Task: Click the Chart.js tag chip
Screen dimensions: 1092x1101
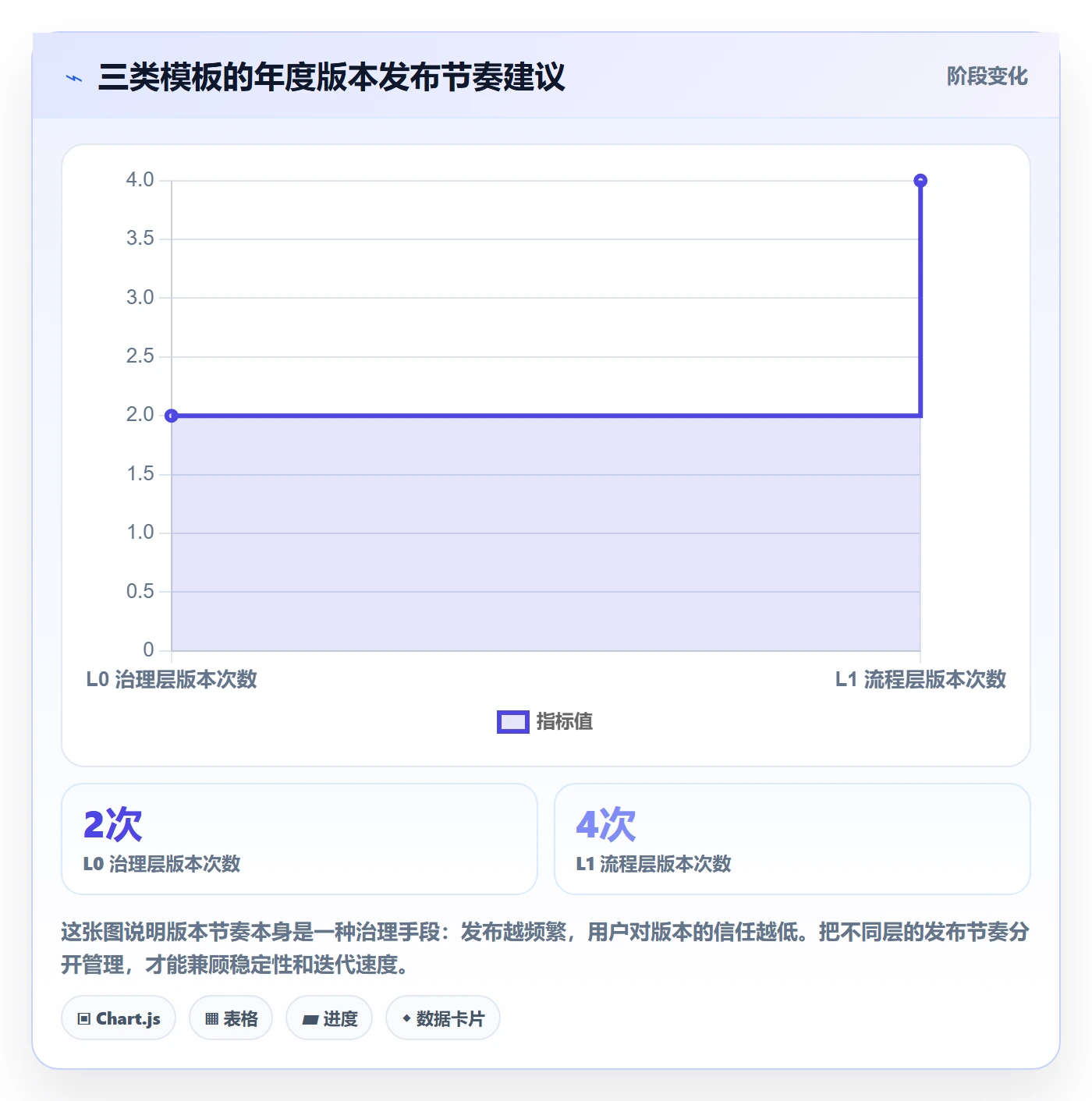Action: pos(119,1018)
